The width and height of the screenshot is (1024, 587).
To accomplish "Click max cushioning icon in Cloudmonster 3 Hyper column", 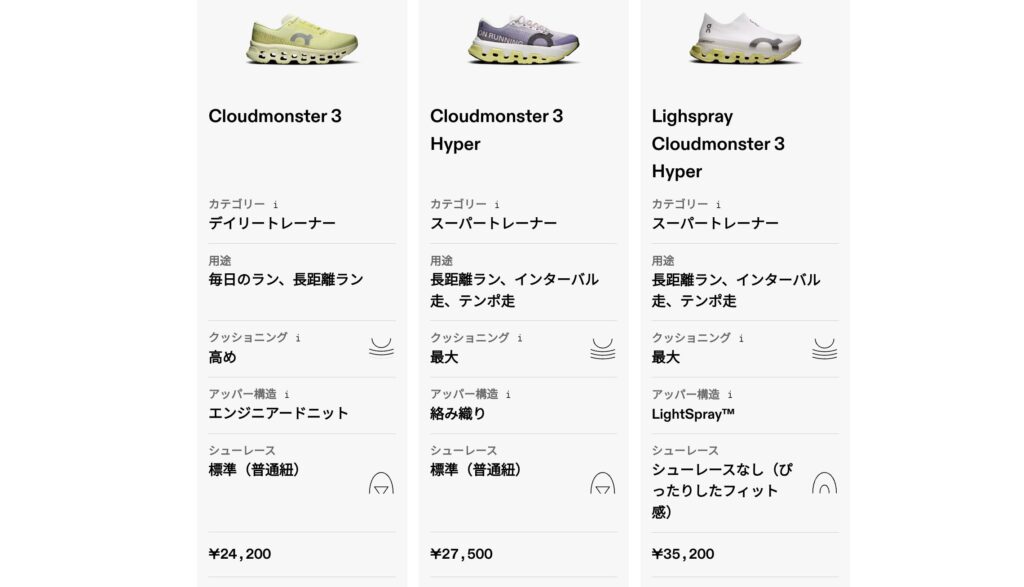I will coord(602,348).
